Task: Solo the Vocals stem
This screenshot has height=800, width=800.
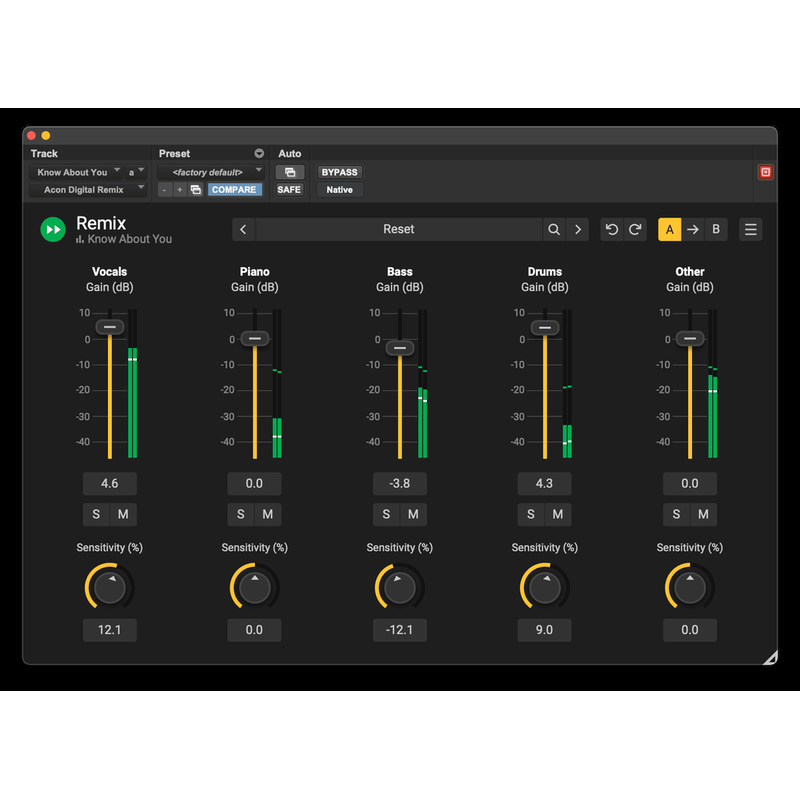Action: click(x=97, y=514)
